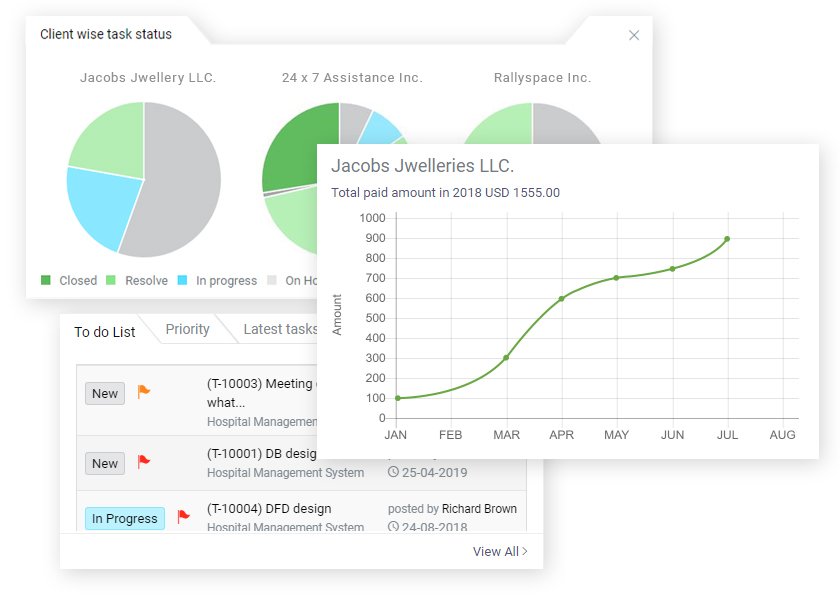Viewport: 840px width, 596px height.
Task: Click the clock icon next to 24-08-2018
Action: pos(394,528)
